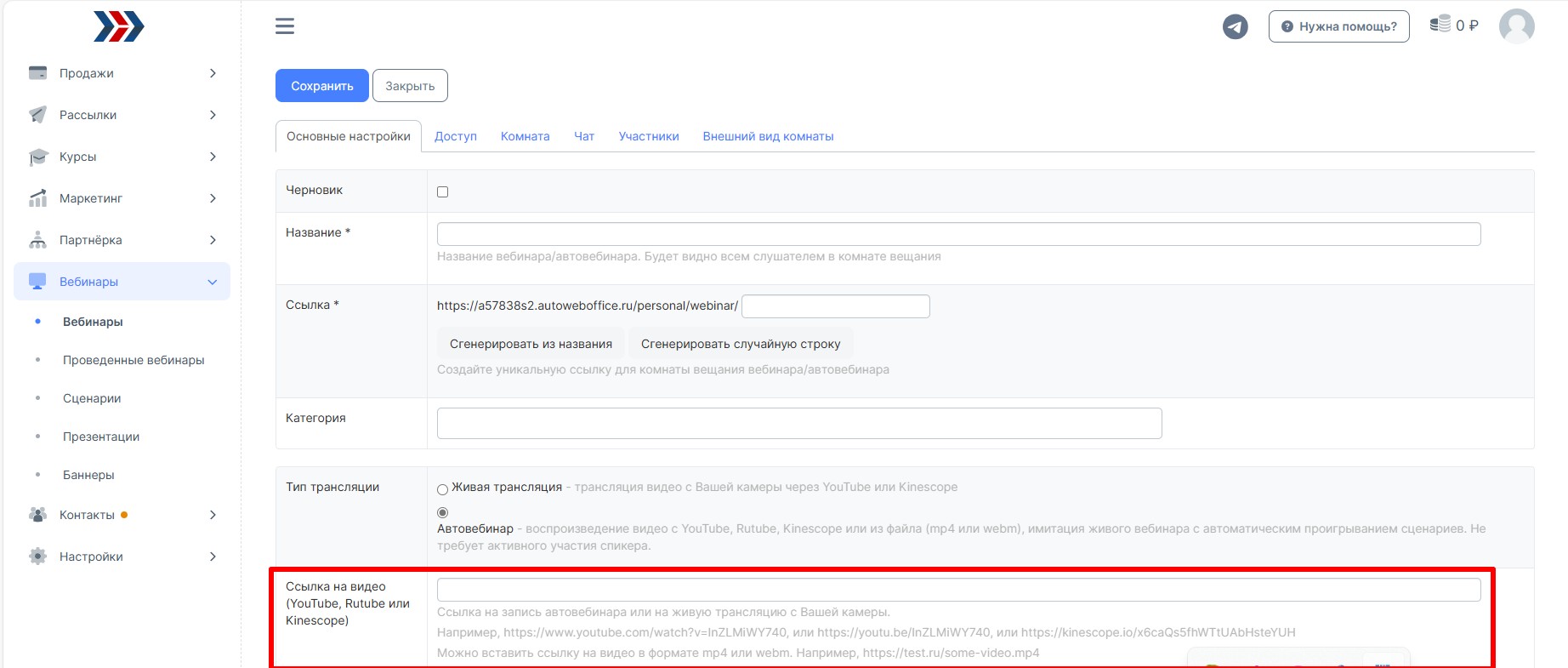Image resolution: width=1568 pixels, height=668 pixels.
Task: Switch to the Доступ tab
Action: click(456, 136)
